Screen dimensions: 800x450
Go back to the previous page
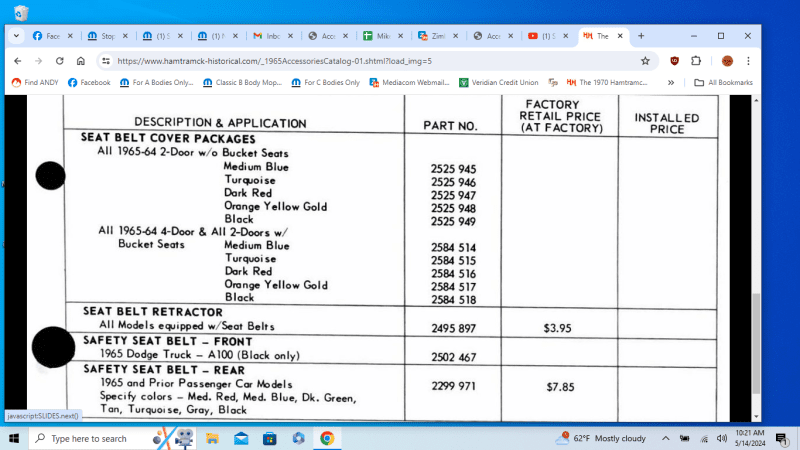tap(18, 61)
